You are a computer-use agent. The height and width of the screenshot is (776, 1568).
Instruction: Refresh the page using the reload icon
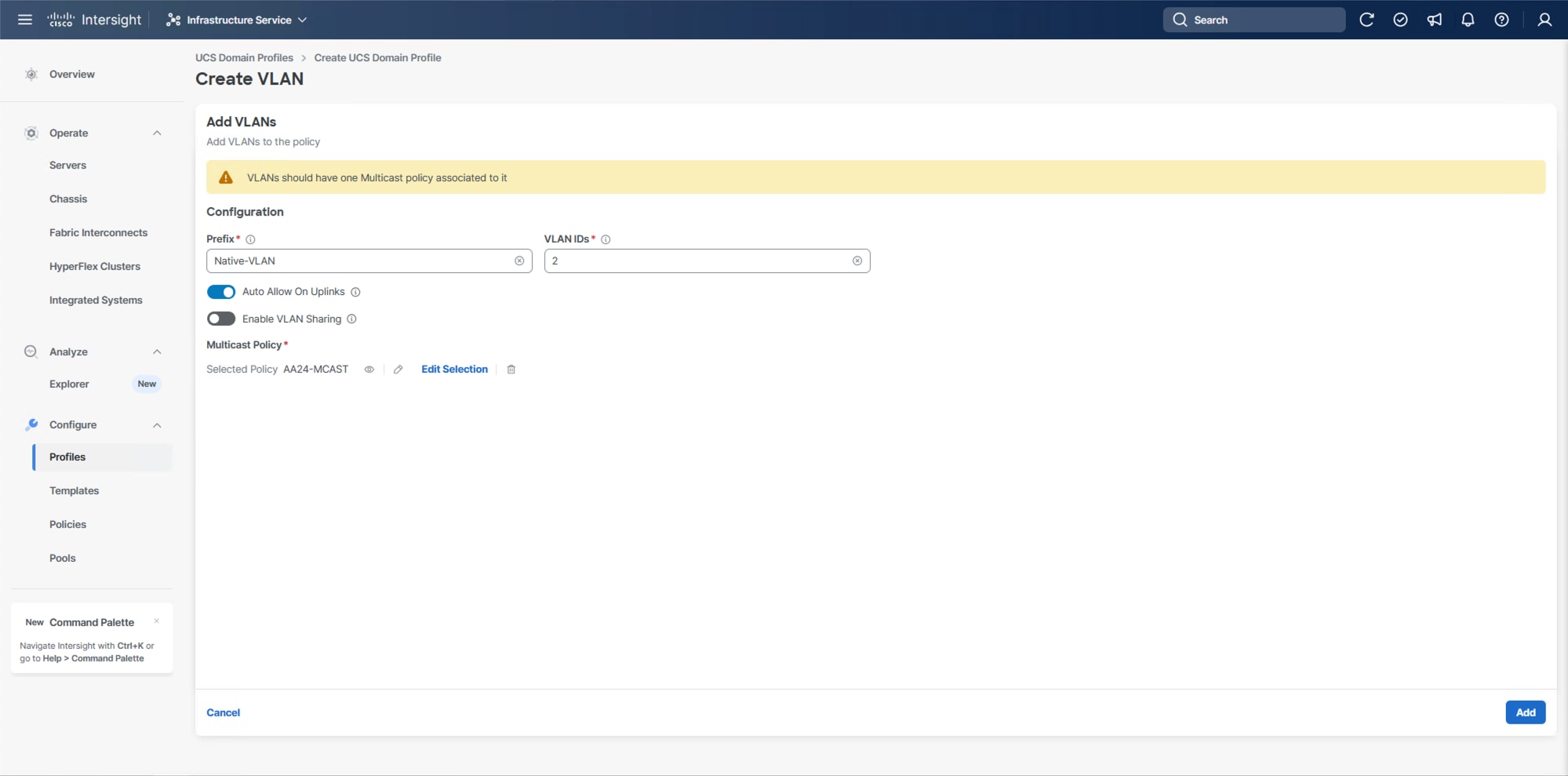(x=1367, y=20)
